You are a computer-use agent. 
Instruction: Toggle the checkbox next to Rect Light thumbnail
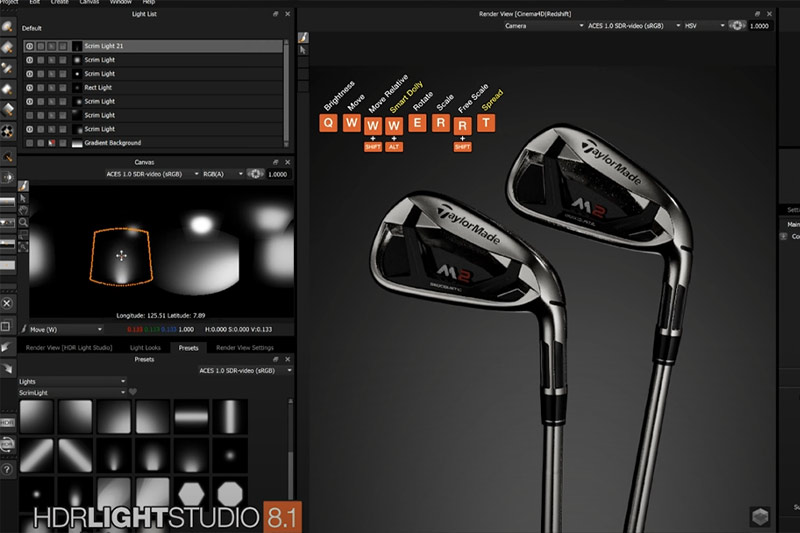(63, 88)
